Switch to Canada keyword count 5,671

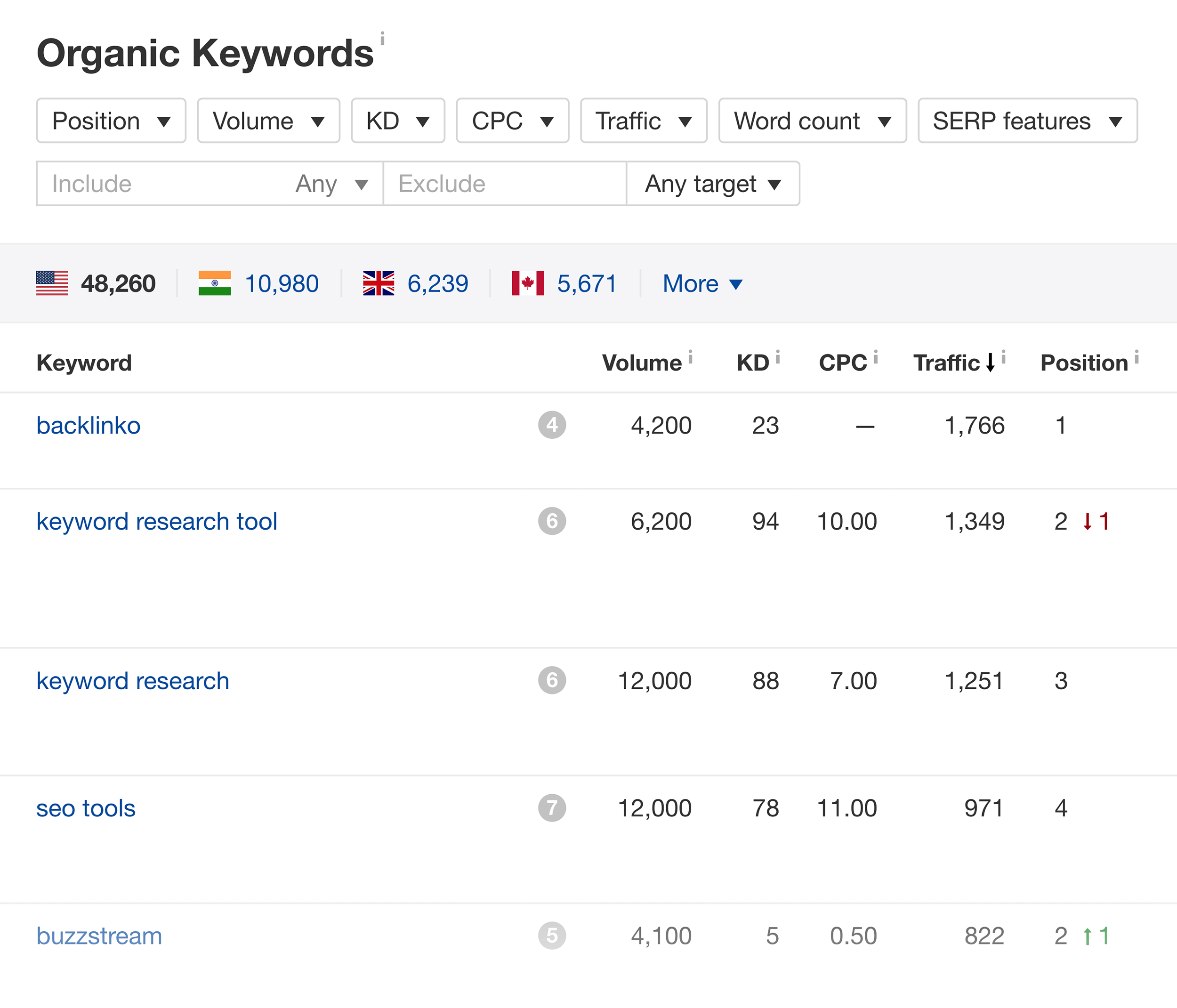pyautogui.click(x=587, y=283)
